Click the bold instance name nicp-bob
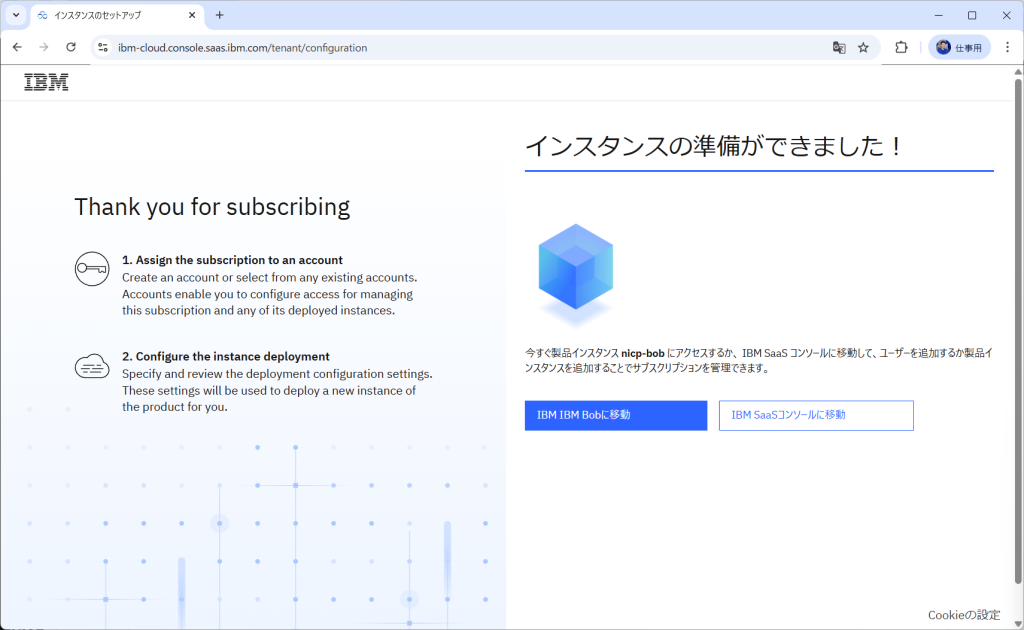Image resolution: width=1024 pixels, height=630 pixels. coord(643,353)
